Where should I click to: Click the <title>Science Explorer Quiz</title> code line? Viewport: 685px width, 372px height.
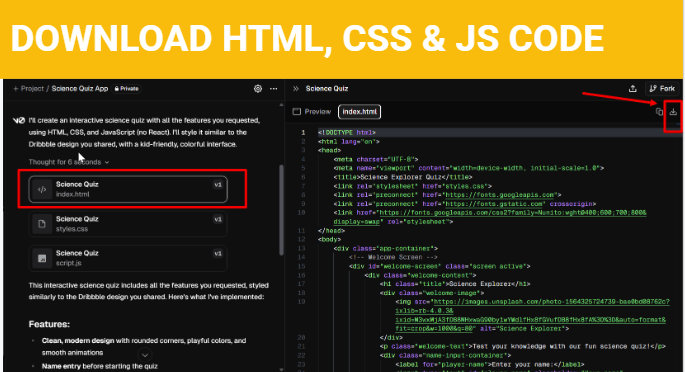click(x=403, y=177)
